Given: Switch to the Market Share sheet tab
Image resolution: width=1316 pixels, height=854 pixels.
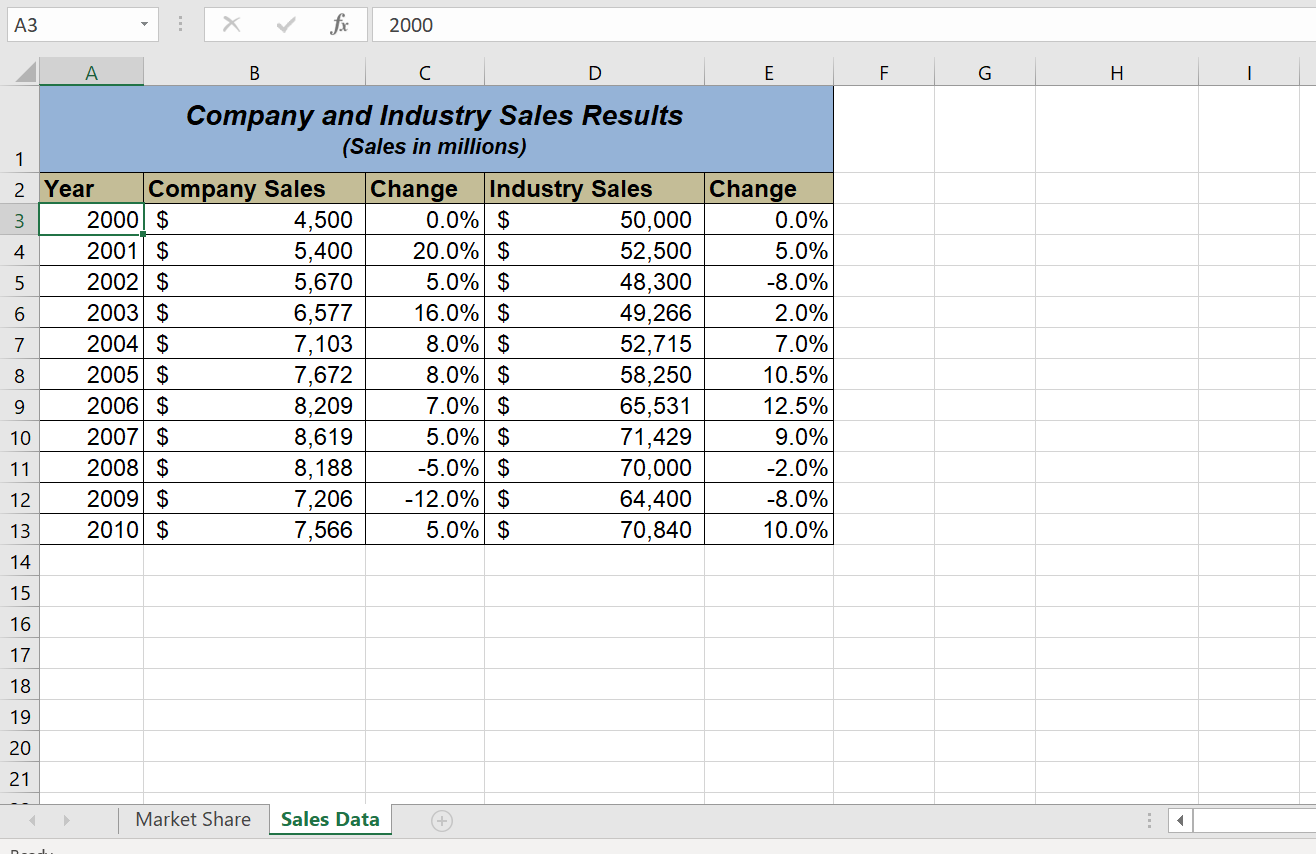Looking at the screenshot, I should coord(193,819).
